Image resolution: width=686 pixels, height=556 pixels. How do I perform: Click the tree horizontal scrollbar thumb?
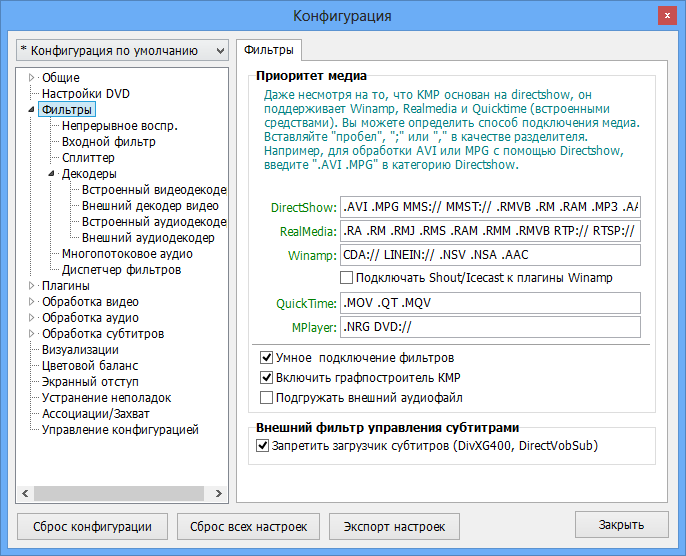tap(119, 493)
